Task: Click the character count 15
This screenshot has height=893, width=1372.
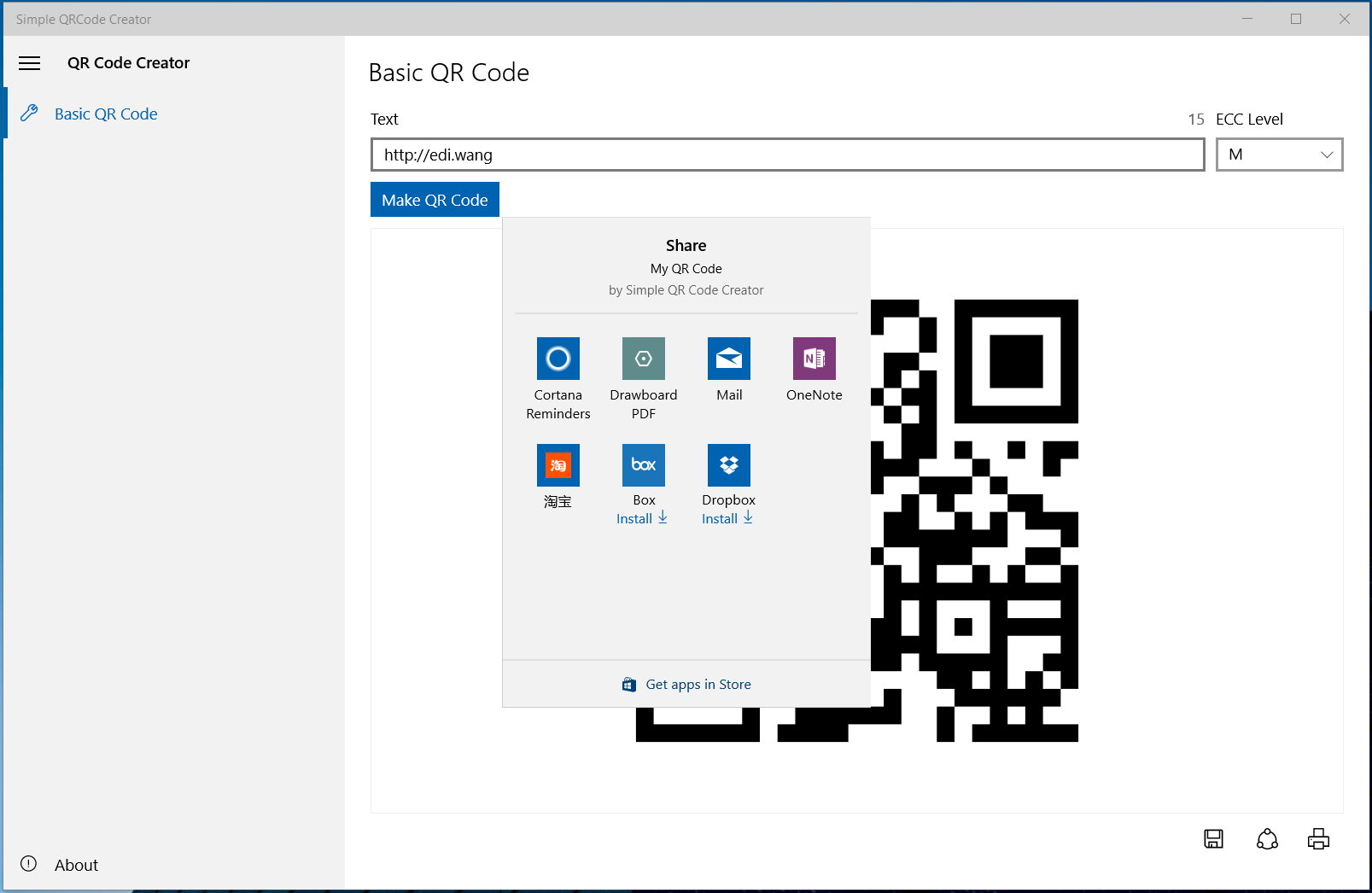Action: 1196,120
